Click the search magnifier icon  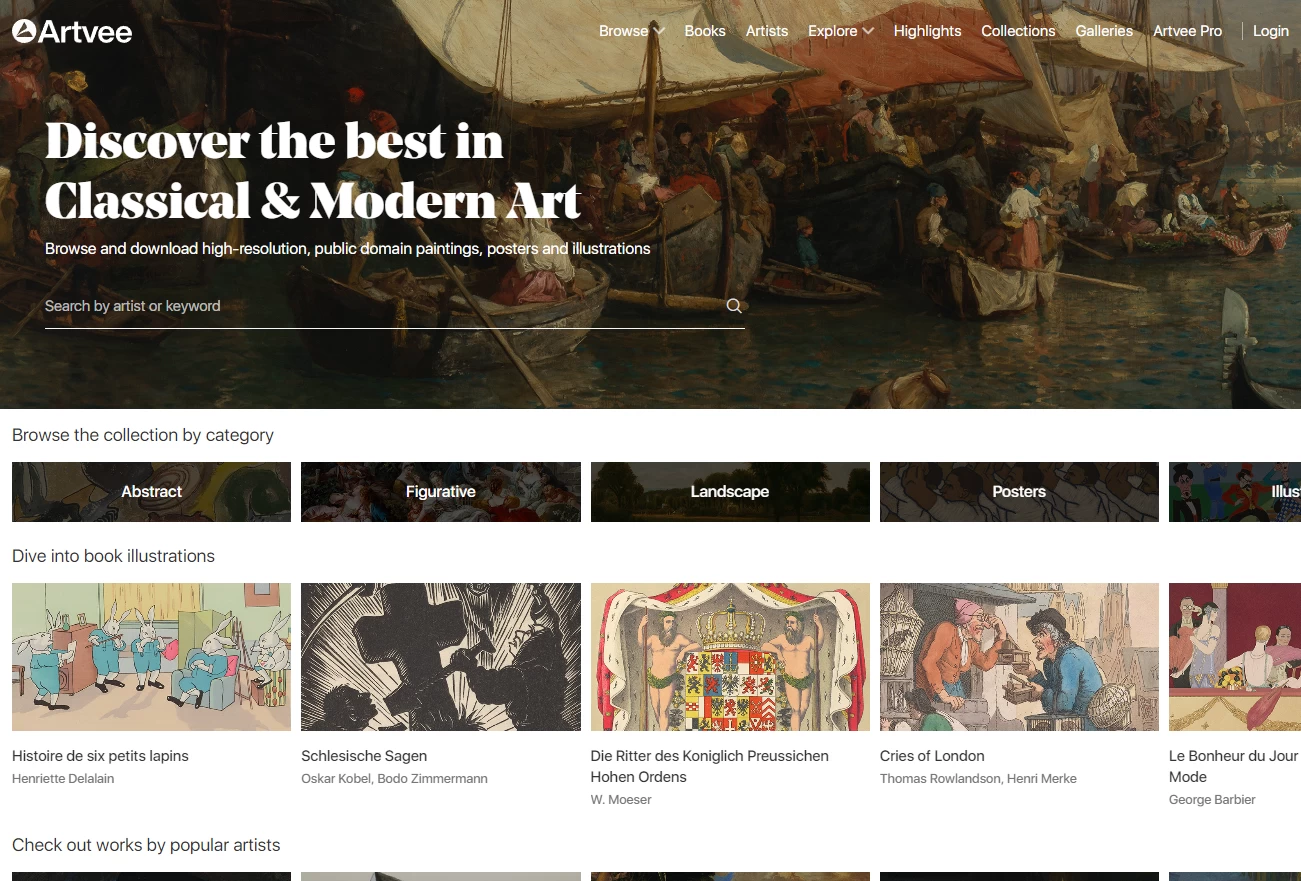pos(734,306)
